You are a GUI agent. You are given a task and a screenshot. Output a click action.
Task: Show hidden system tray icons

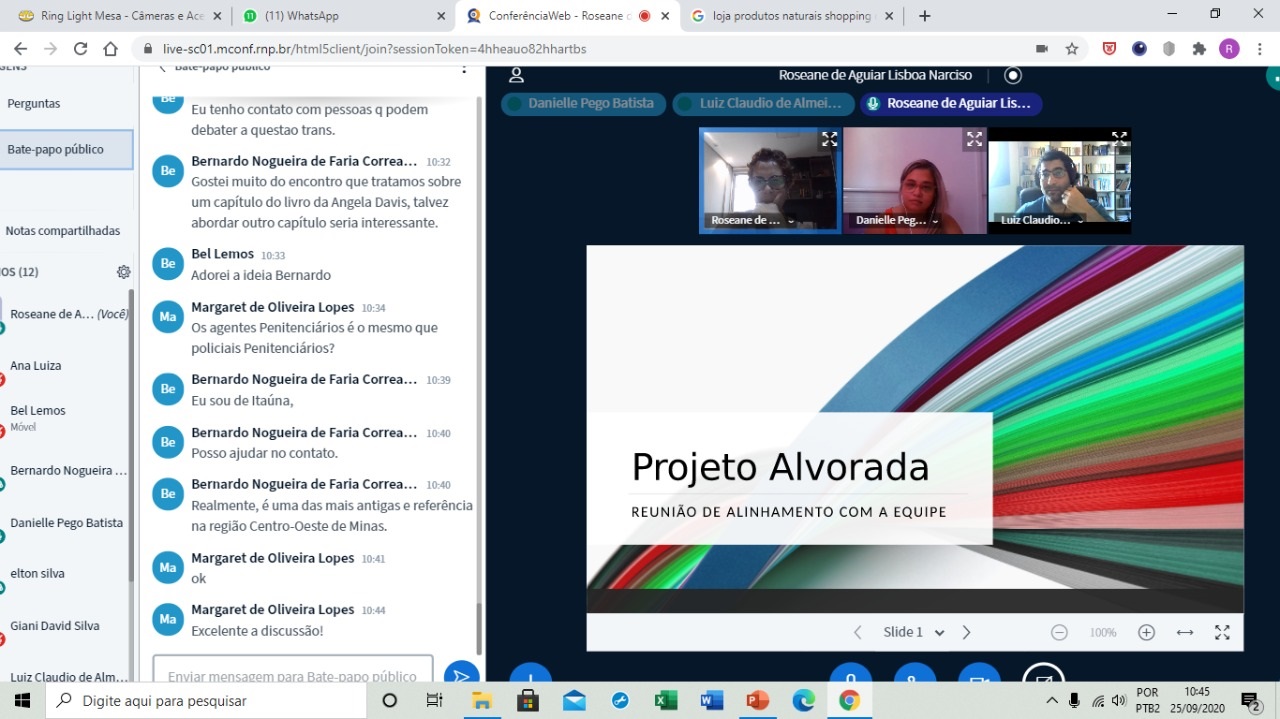1051,700
